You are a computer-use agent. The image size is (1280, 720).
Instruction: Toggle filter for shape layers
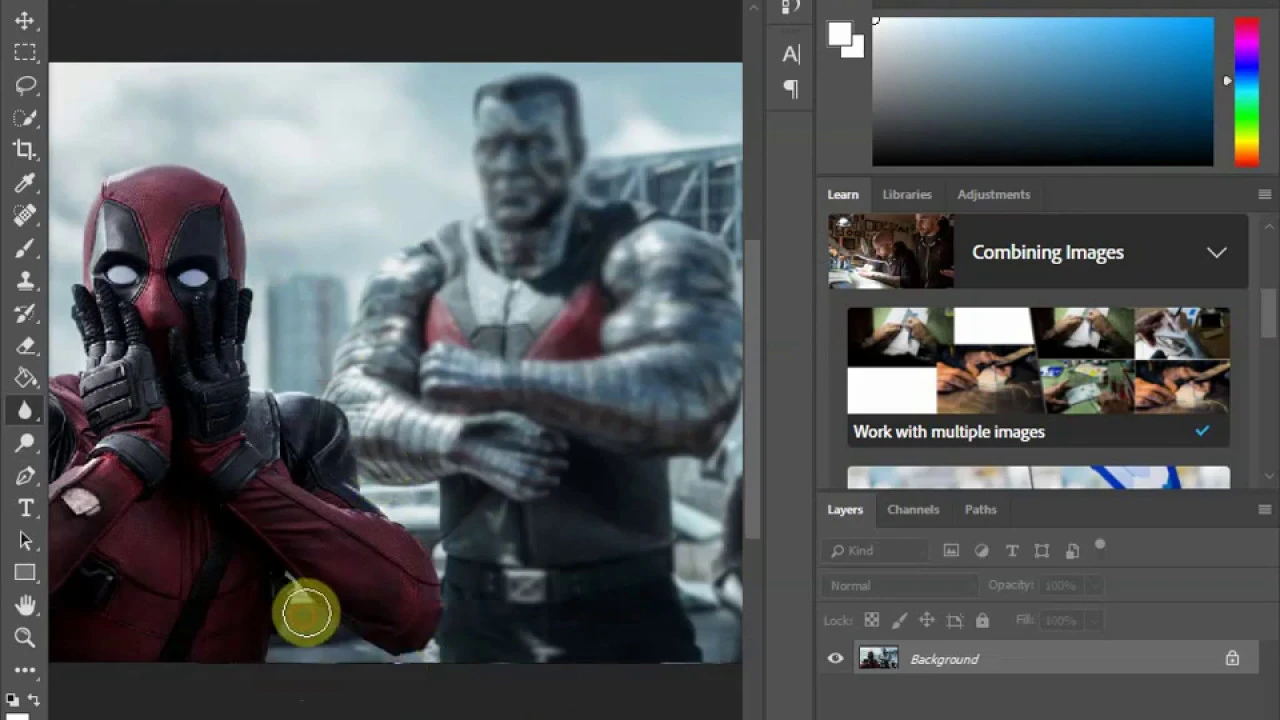pyautogui.click(x=1042, y=551)
